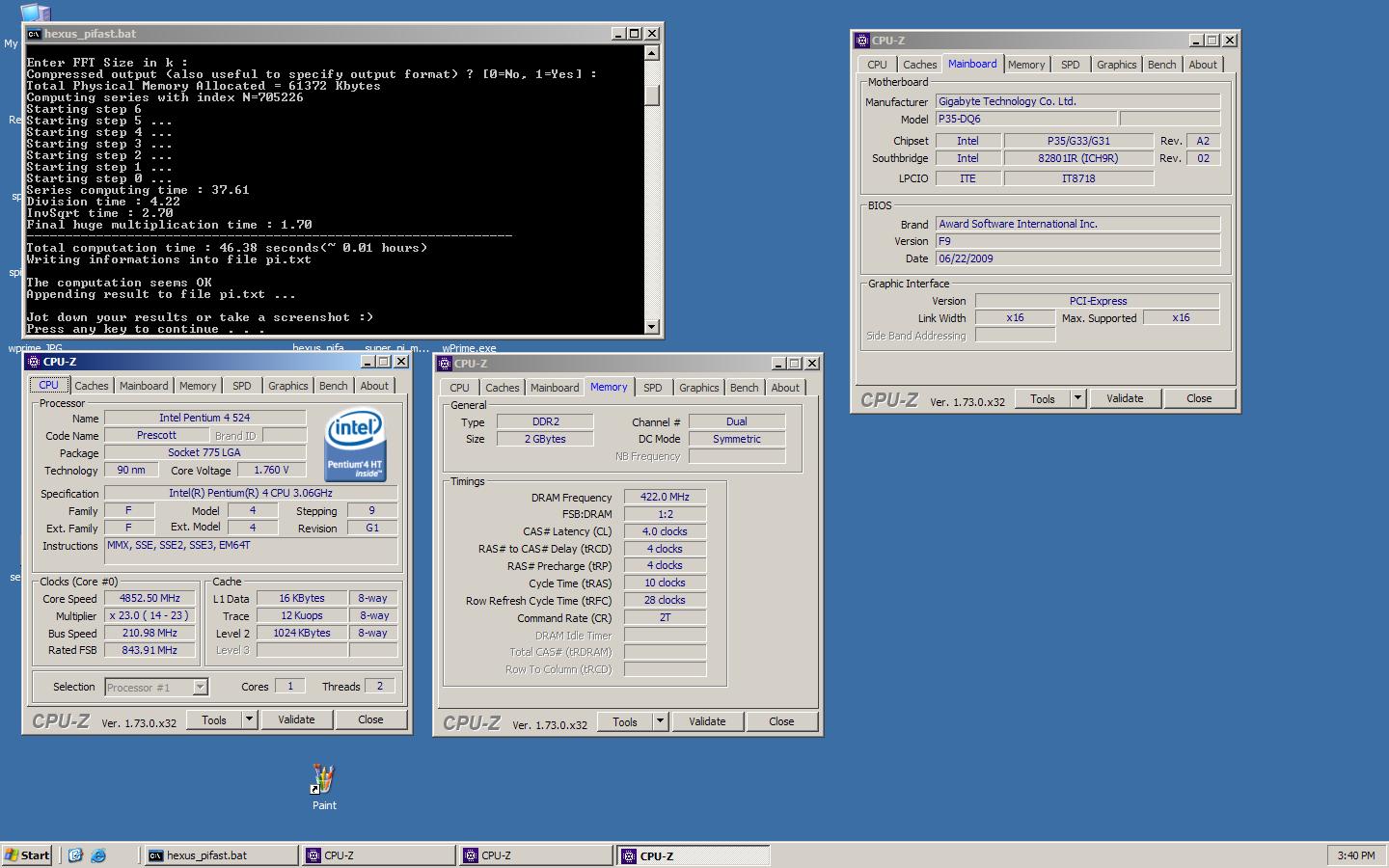1389x868 pixels.
Task: Open About tab in the CPU window
Action: 374,385
